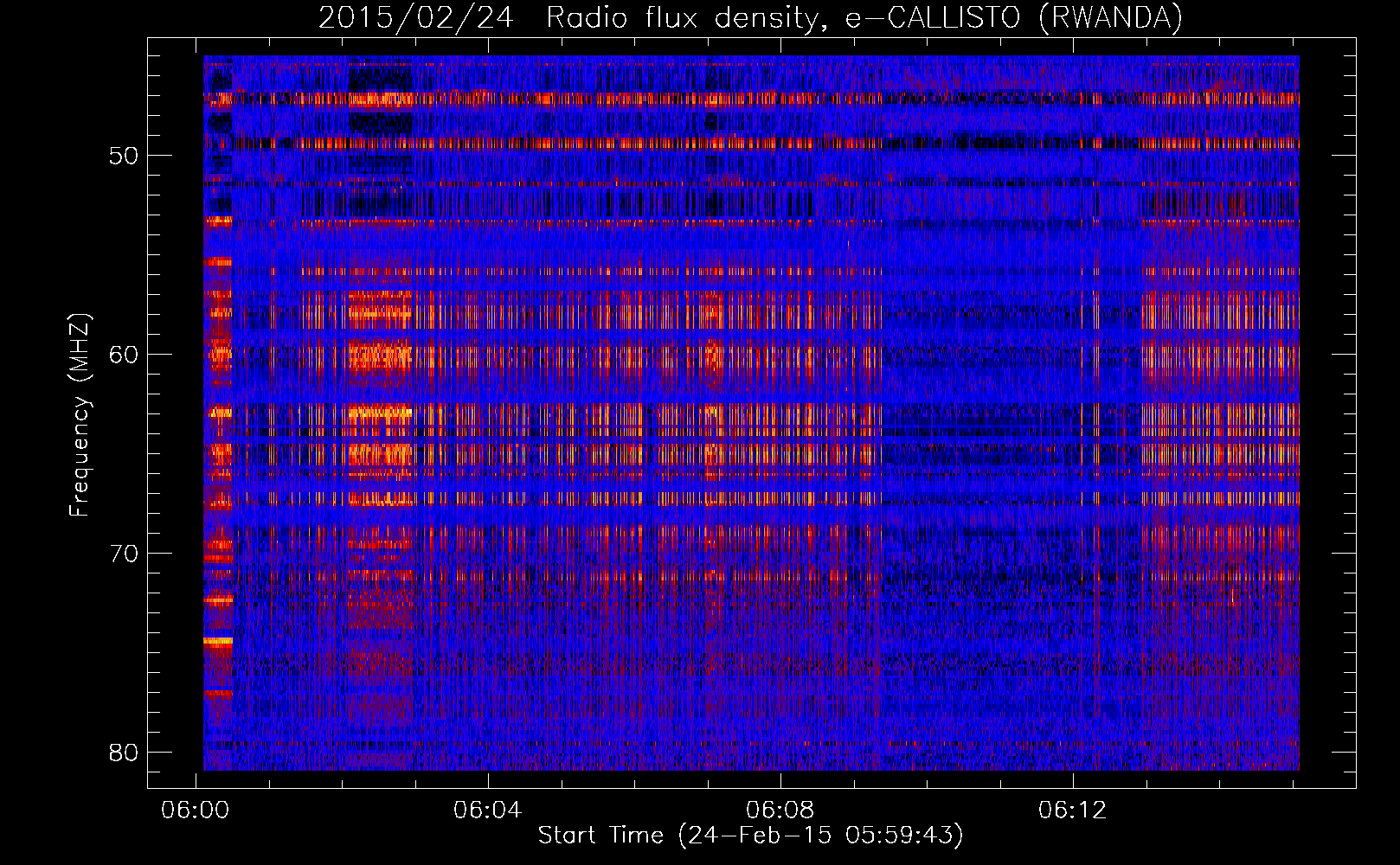This screenshot has width=1400, height=865.
Task: Select the 'Frequency (MHZ)' axis label
Action: 79,414
